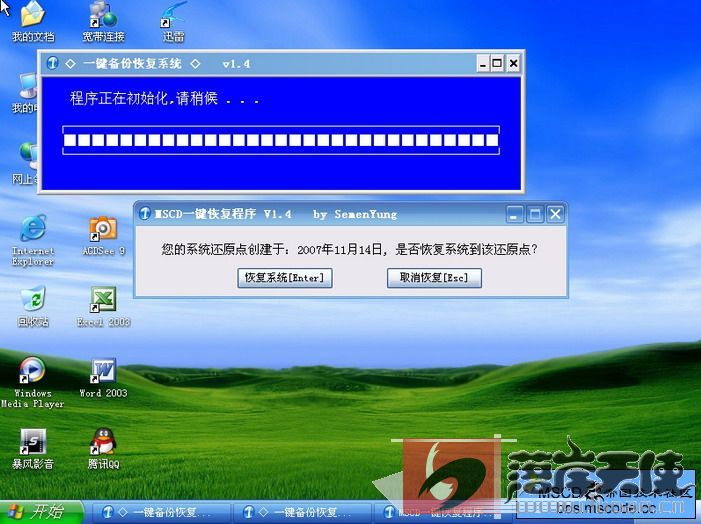Viewport: 701px width, 524px height.
Task: Open the 回收站 recycle bin icon
Action: (x=33, y=307)
